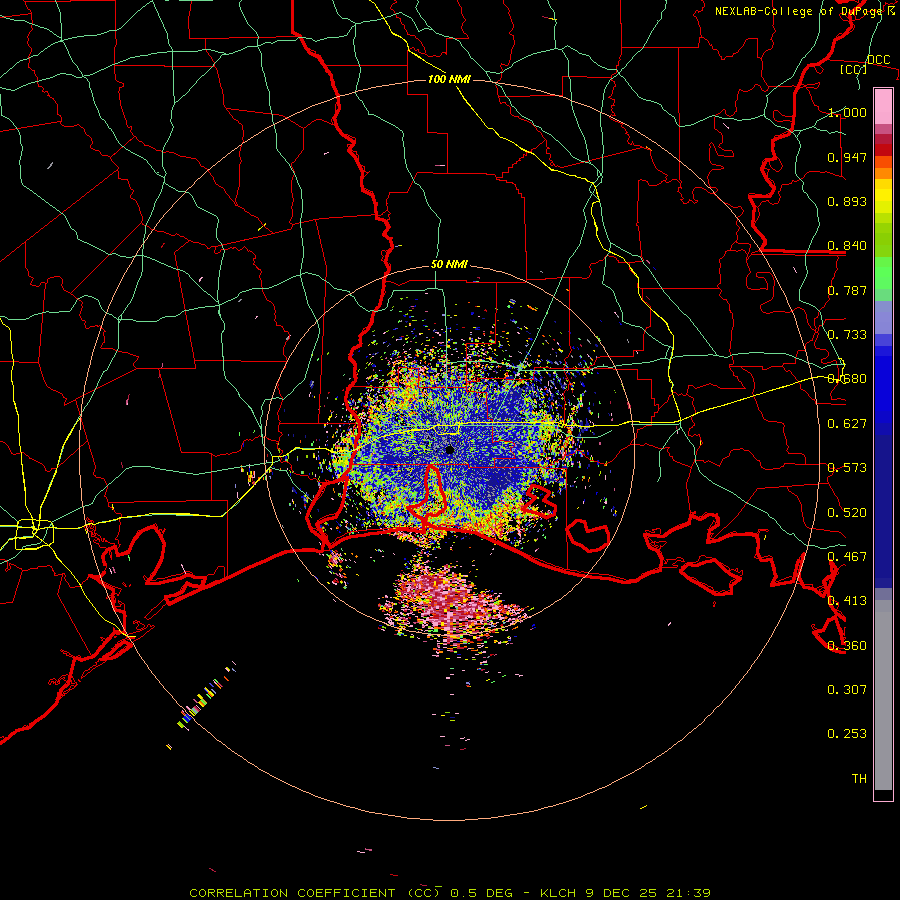Click the 100 NMI range ring label

(449, 79)
